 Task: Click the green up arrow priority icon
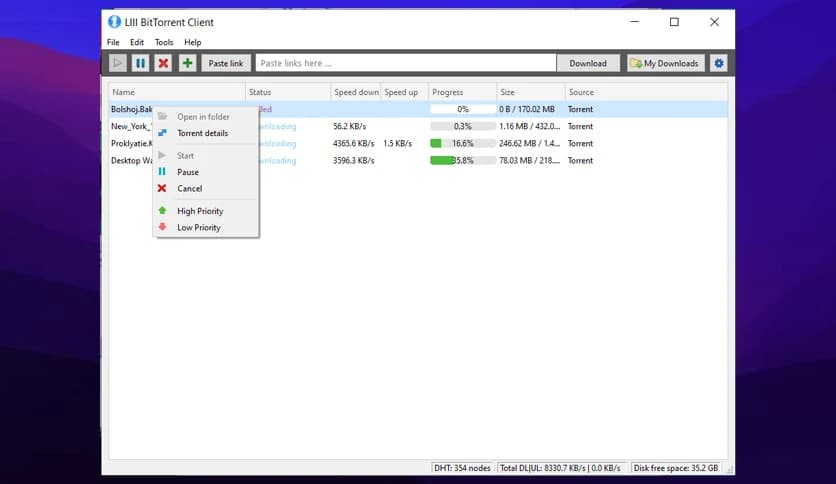[x=163, y=211]
